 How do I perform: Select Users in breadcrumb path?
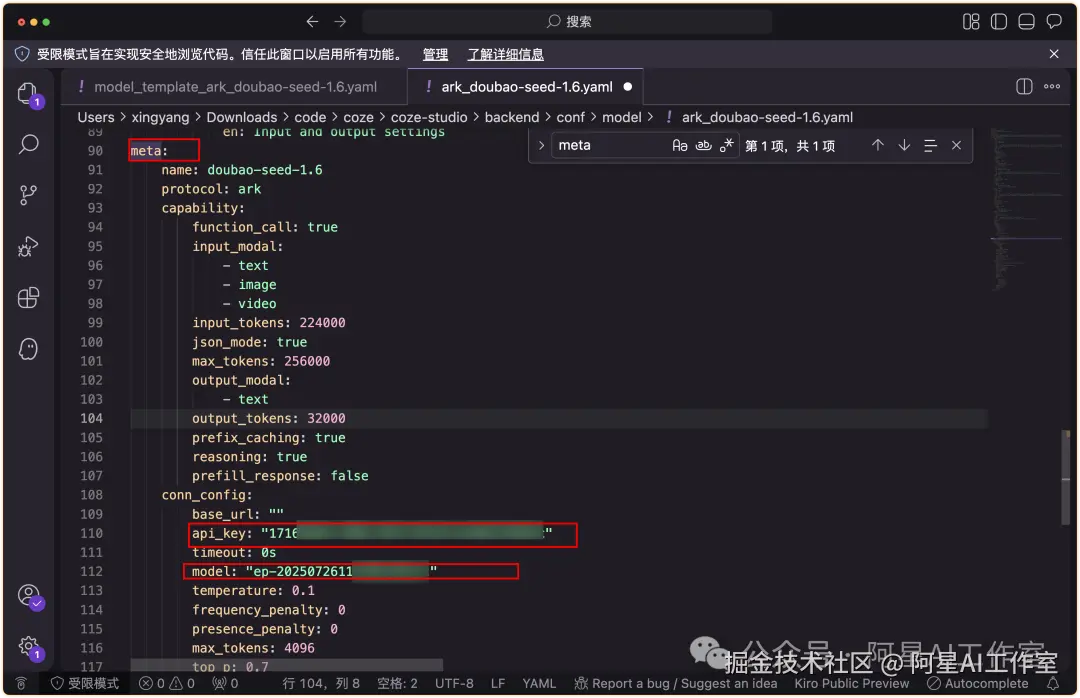click(x=96, y=117)
